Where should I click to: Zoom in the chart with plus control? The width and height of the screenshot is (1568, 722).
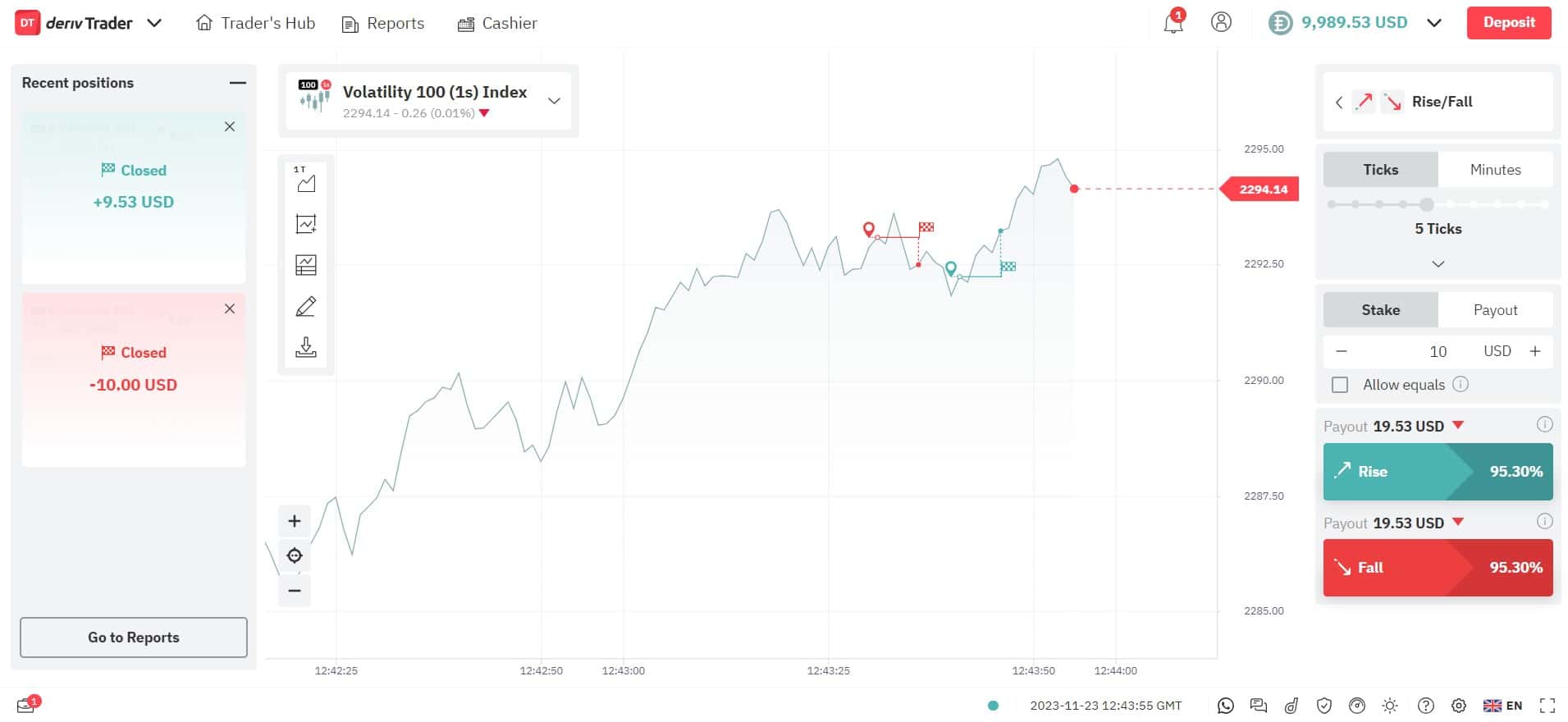[294, 520]
